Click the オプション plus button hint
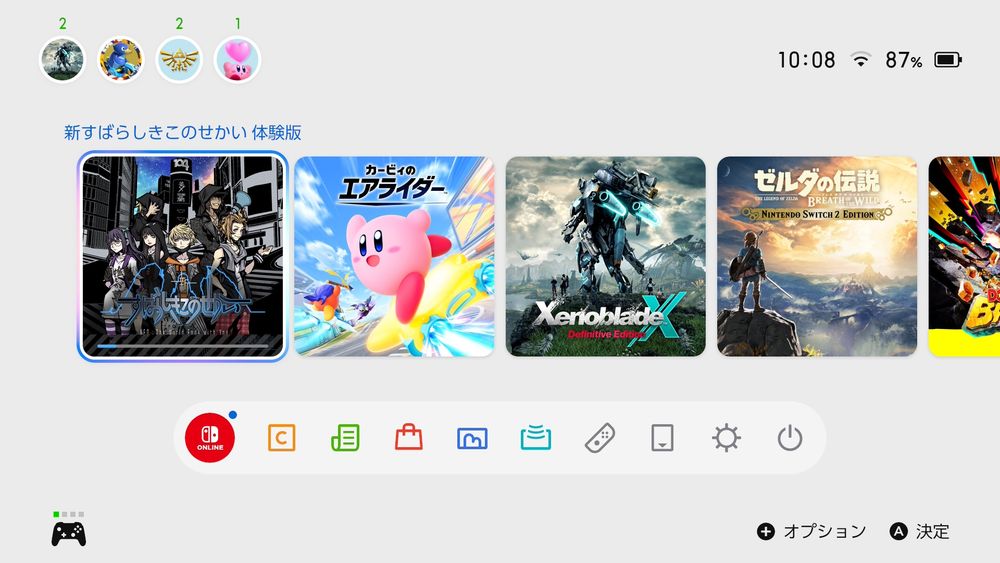This screenshot has width=1000, height=563. click(811, 531)
